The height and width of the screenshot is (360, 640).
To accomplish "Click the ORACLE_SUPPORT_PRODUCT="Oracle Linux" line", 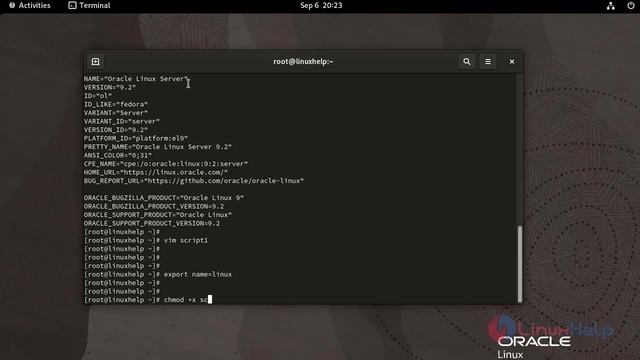I will point(158,215).
